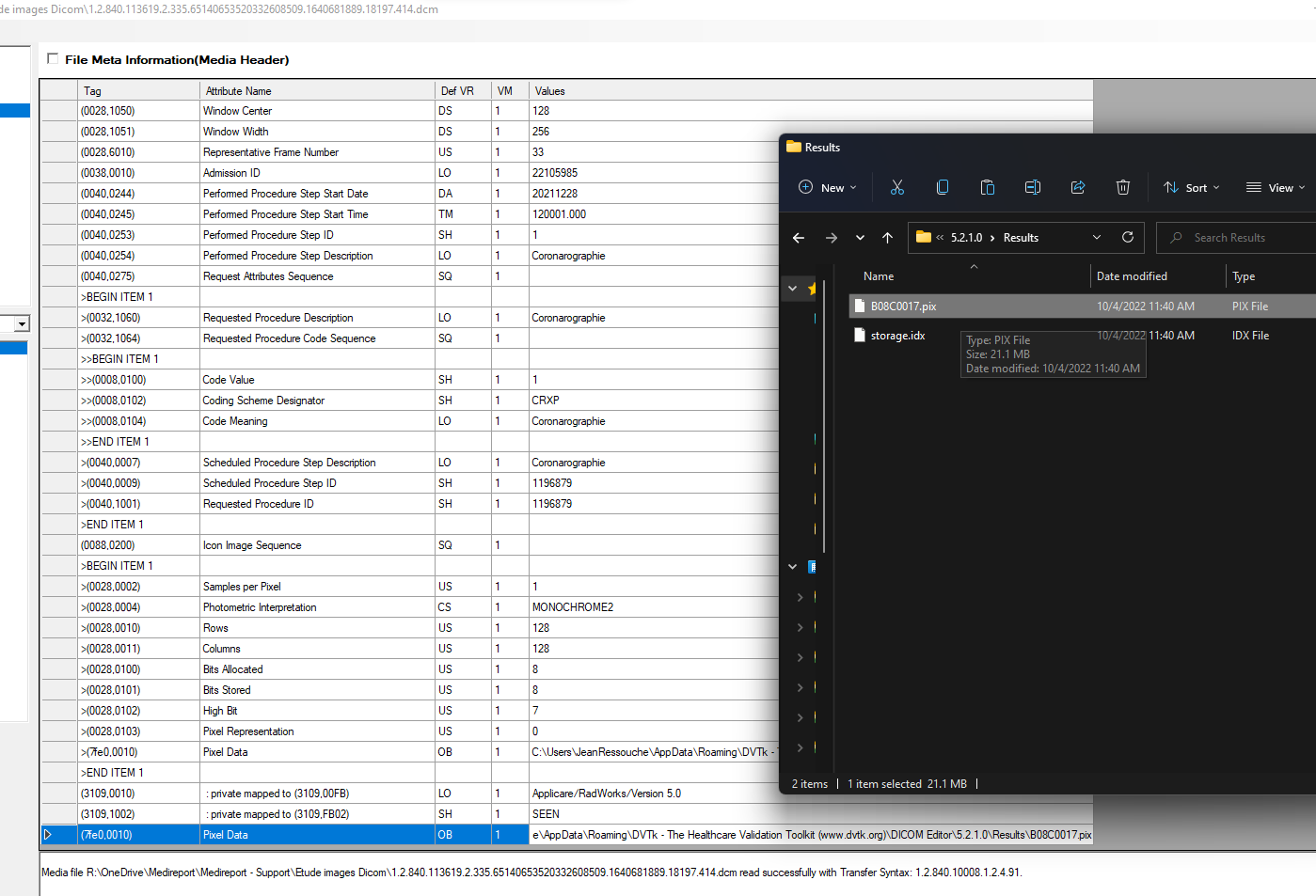
Task: Click the date value 20211228
Action: [x=555, y=194]
